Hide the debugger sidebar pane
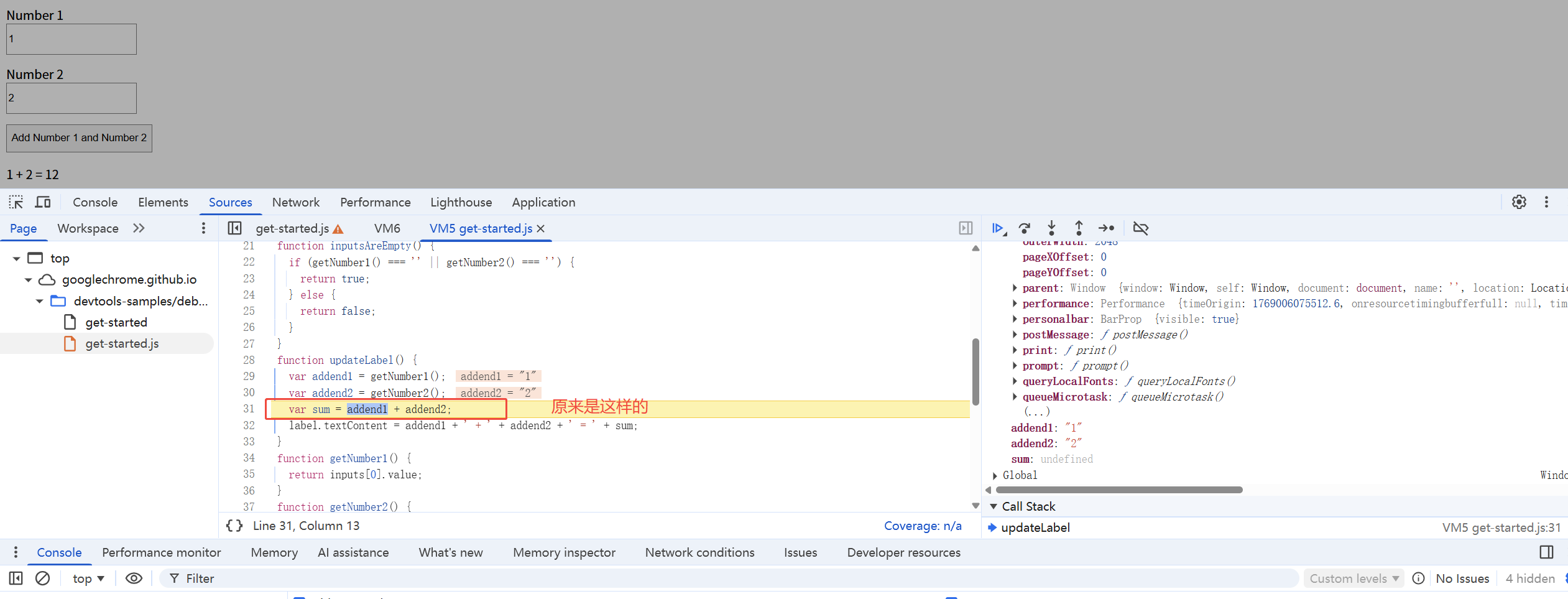 tap(966, 228)
